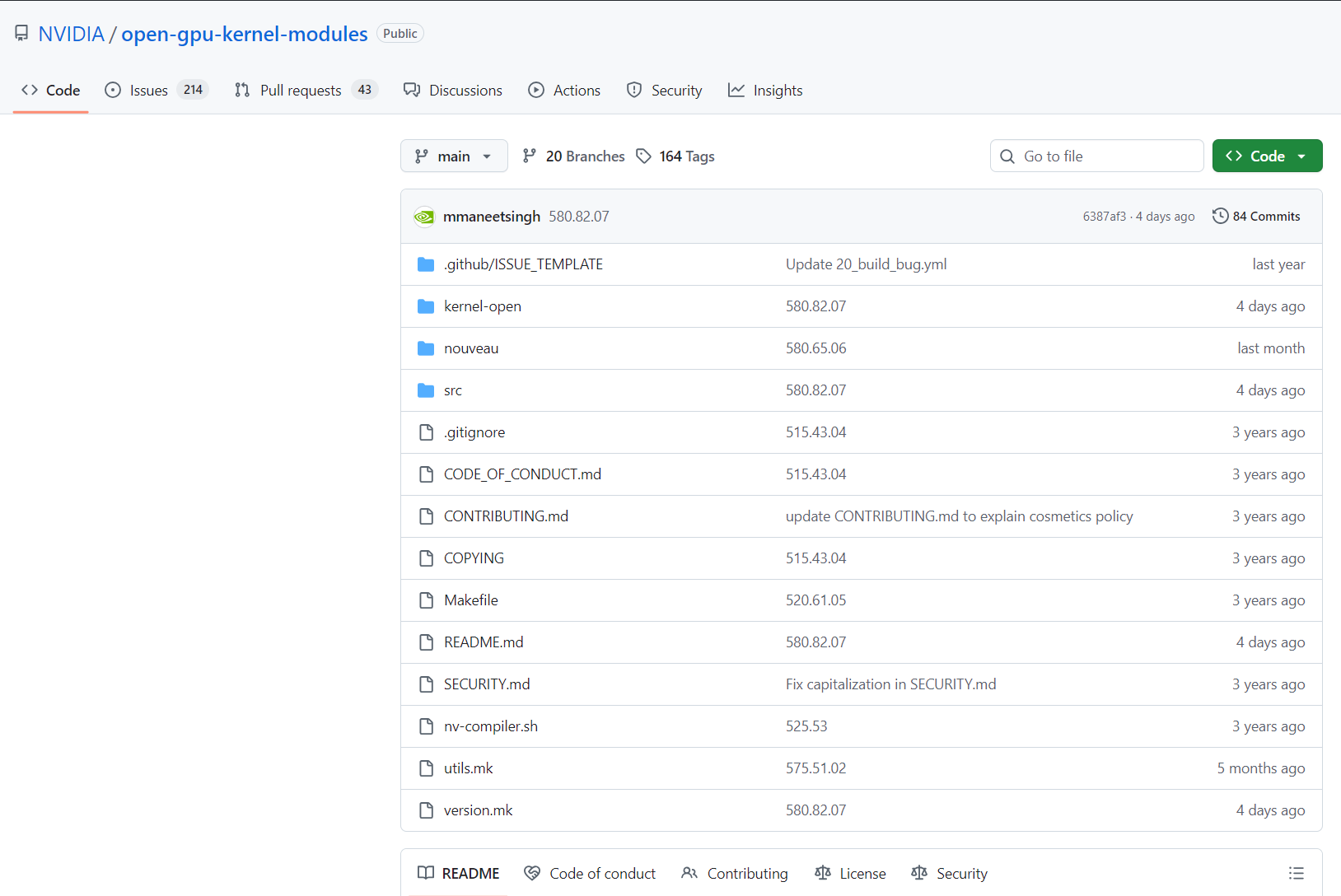Open the src folder
Viewport: 1341px width, 896px height.
click(453, 390)
